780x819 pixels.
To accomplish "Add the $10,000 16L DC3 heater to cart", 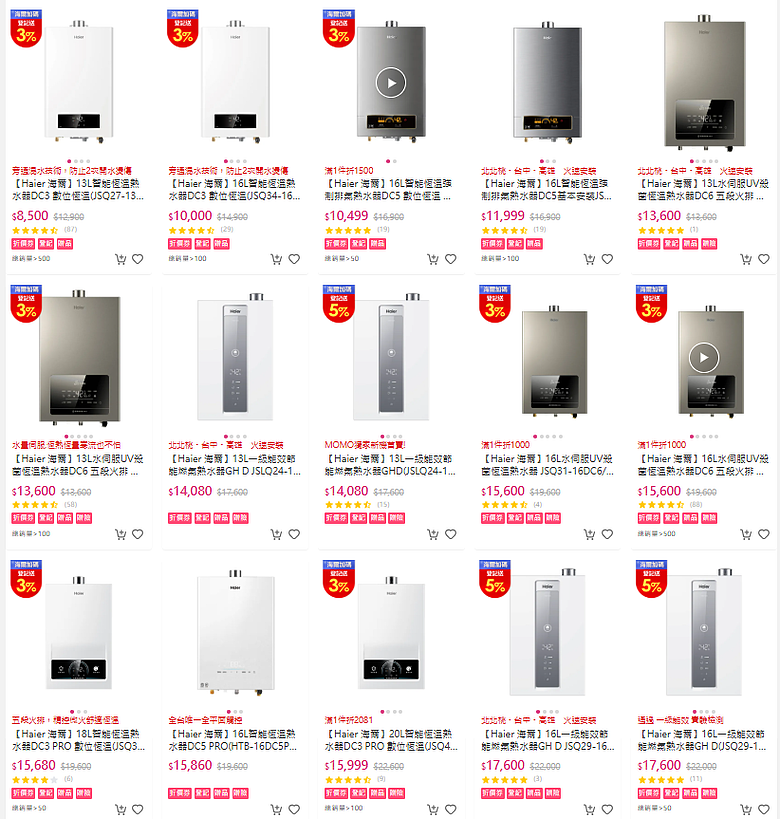I will pos(276,259).
